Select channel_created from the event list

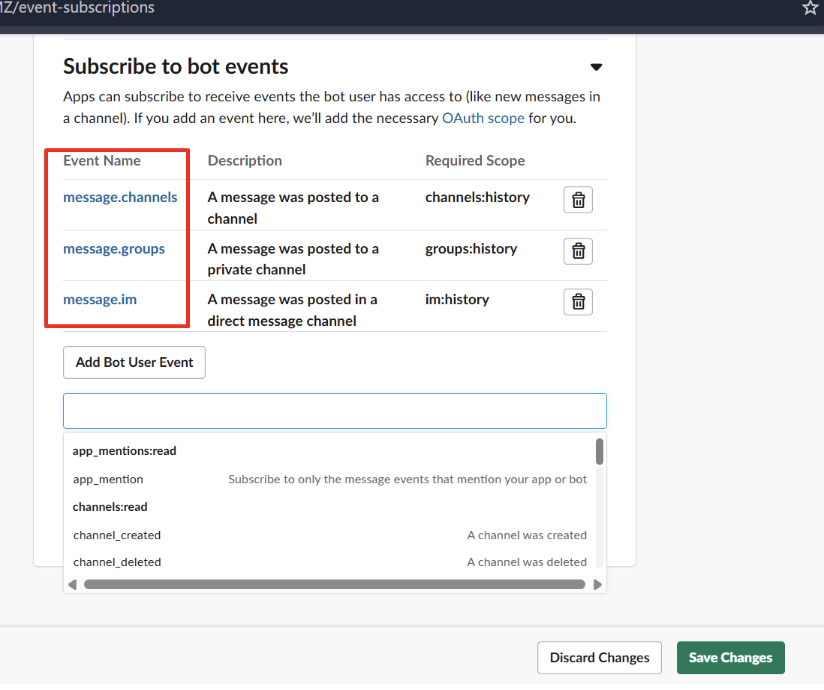click(330, 535)
